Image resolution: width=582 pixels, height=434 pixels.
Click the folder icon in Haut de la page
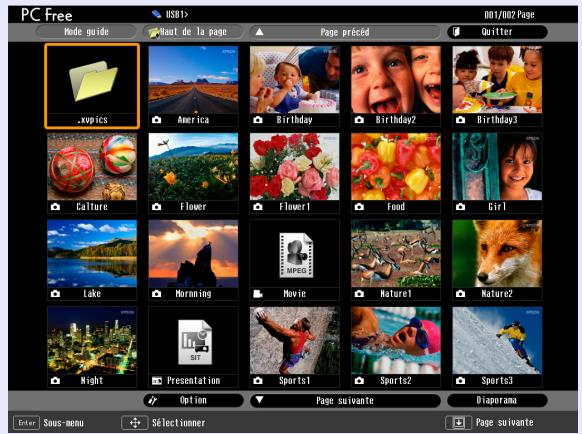(x=153, y=33)
